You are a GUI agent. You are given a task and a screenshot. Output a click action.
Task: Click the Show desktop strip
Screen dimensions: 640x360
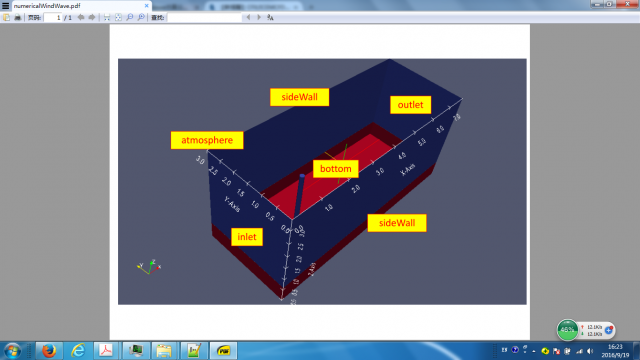pos(637,351)
